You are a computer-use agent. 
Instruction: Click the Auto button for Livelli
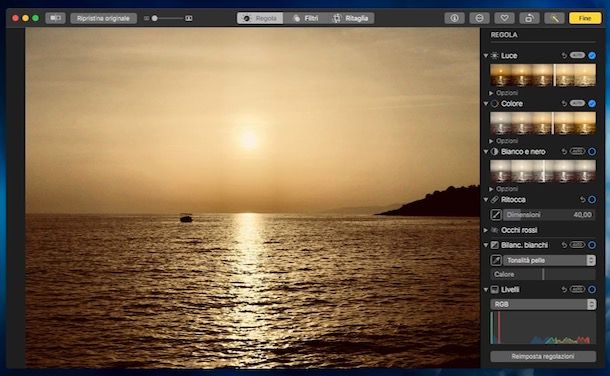pos(577,289)
